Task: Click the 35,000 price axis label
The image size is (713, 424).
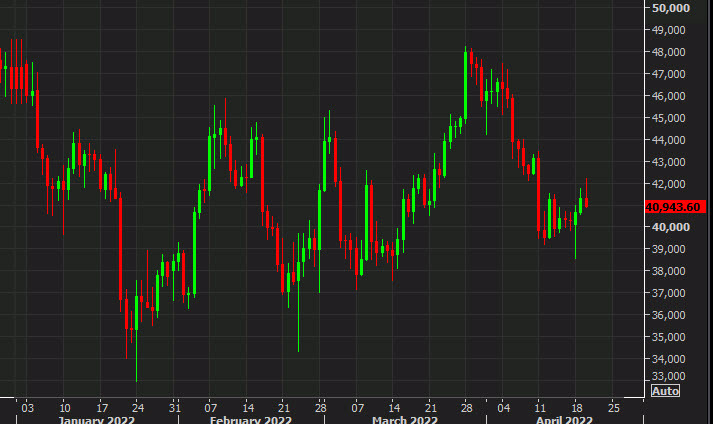Action: (x=668, y=337)
